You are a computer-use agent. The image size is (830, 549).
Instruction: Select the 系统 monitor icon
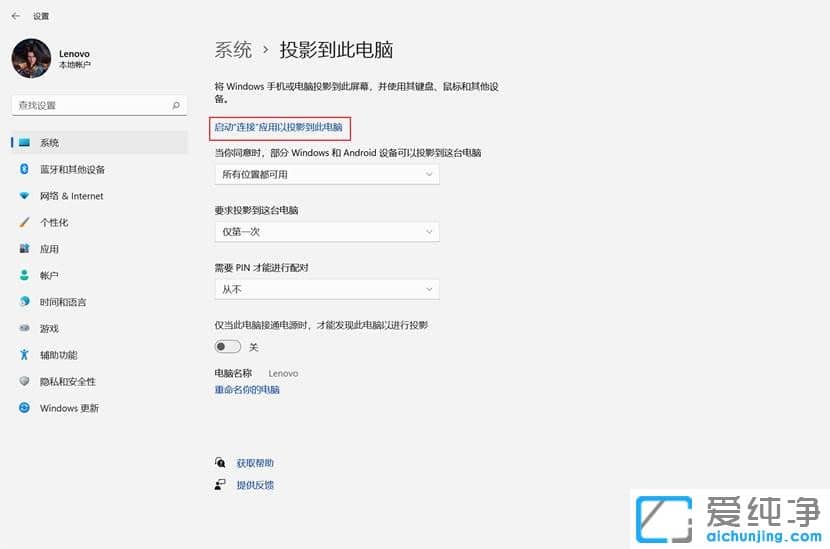[x=24, y=142]
